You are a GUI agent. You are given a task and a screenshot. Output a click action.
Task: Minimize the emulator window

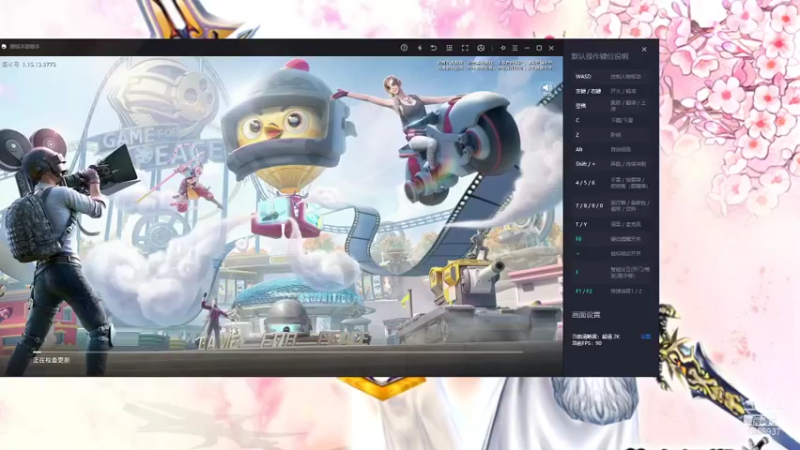[x=527, y=48]
